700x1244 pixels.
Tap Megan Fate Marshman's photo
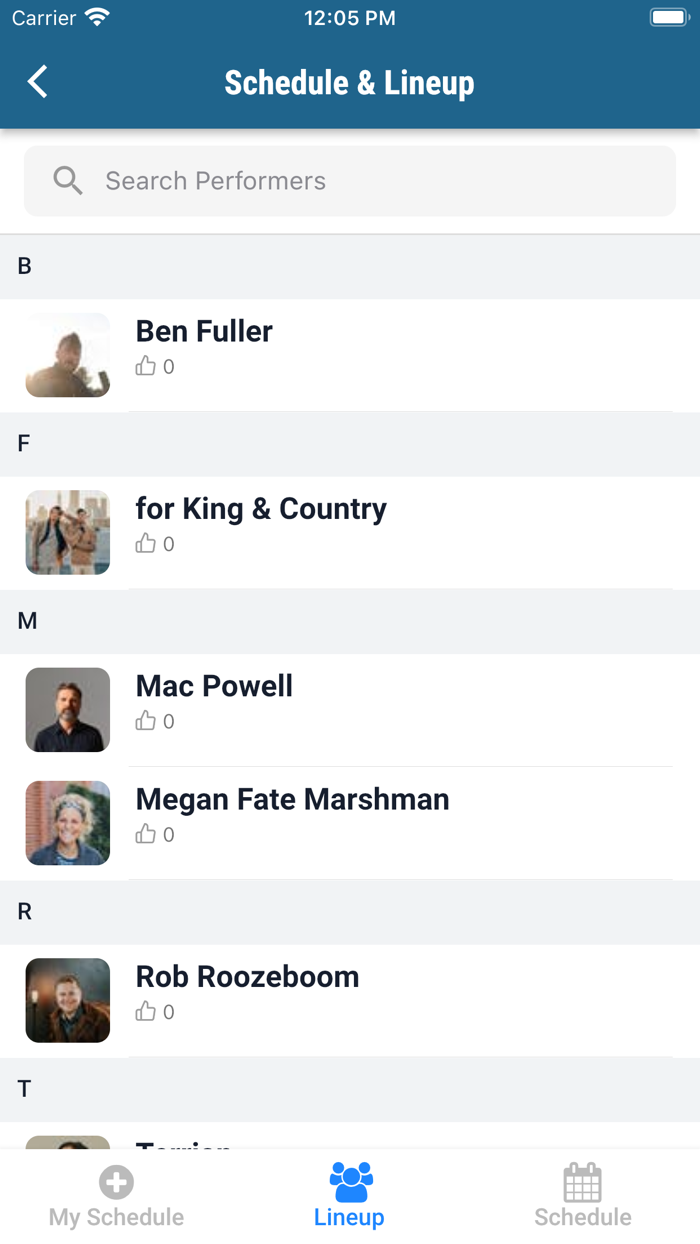click(x=68, y=823)
